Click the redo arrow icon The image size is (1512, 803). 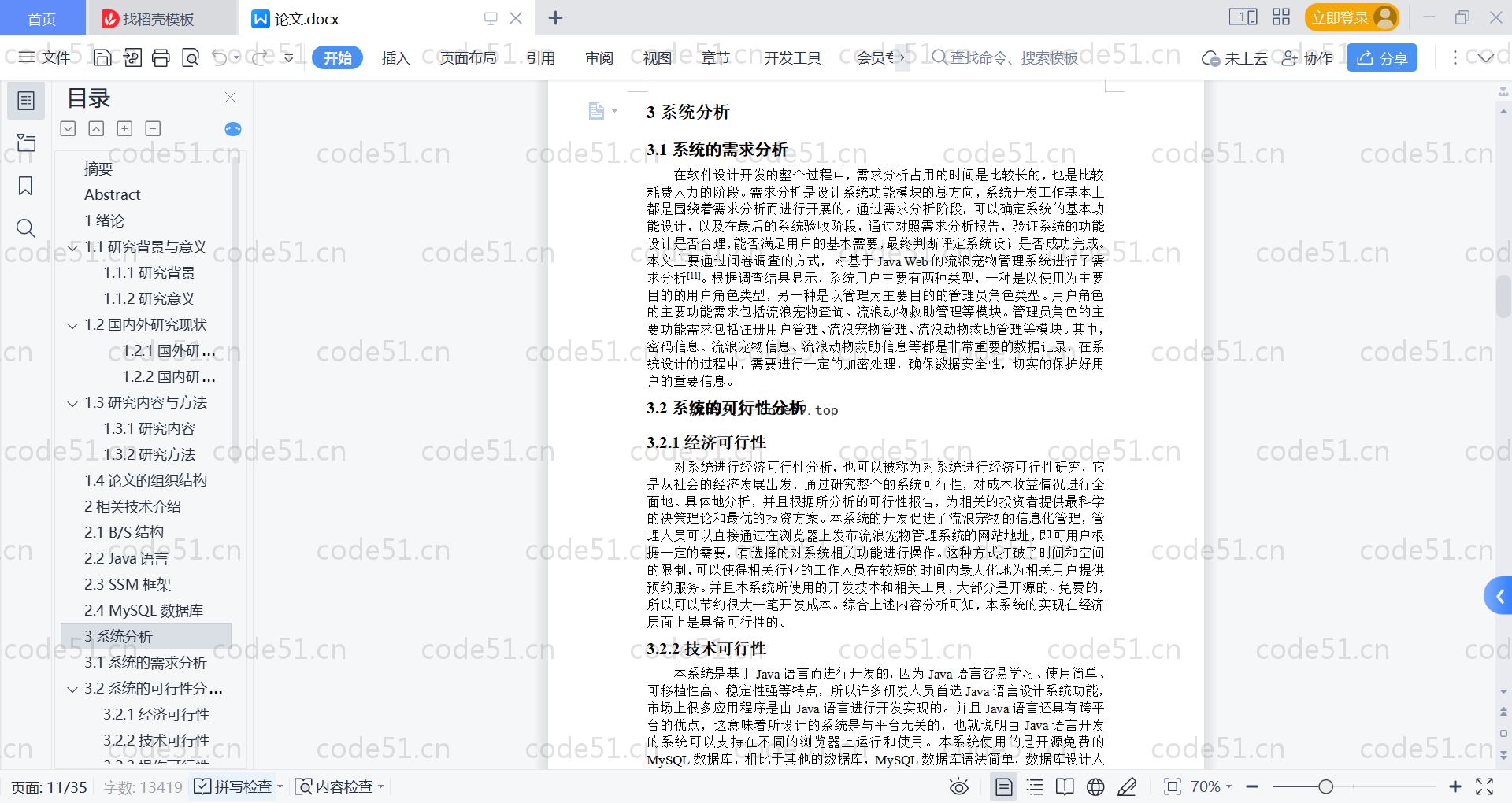(259, 57)
